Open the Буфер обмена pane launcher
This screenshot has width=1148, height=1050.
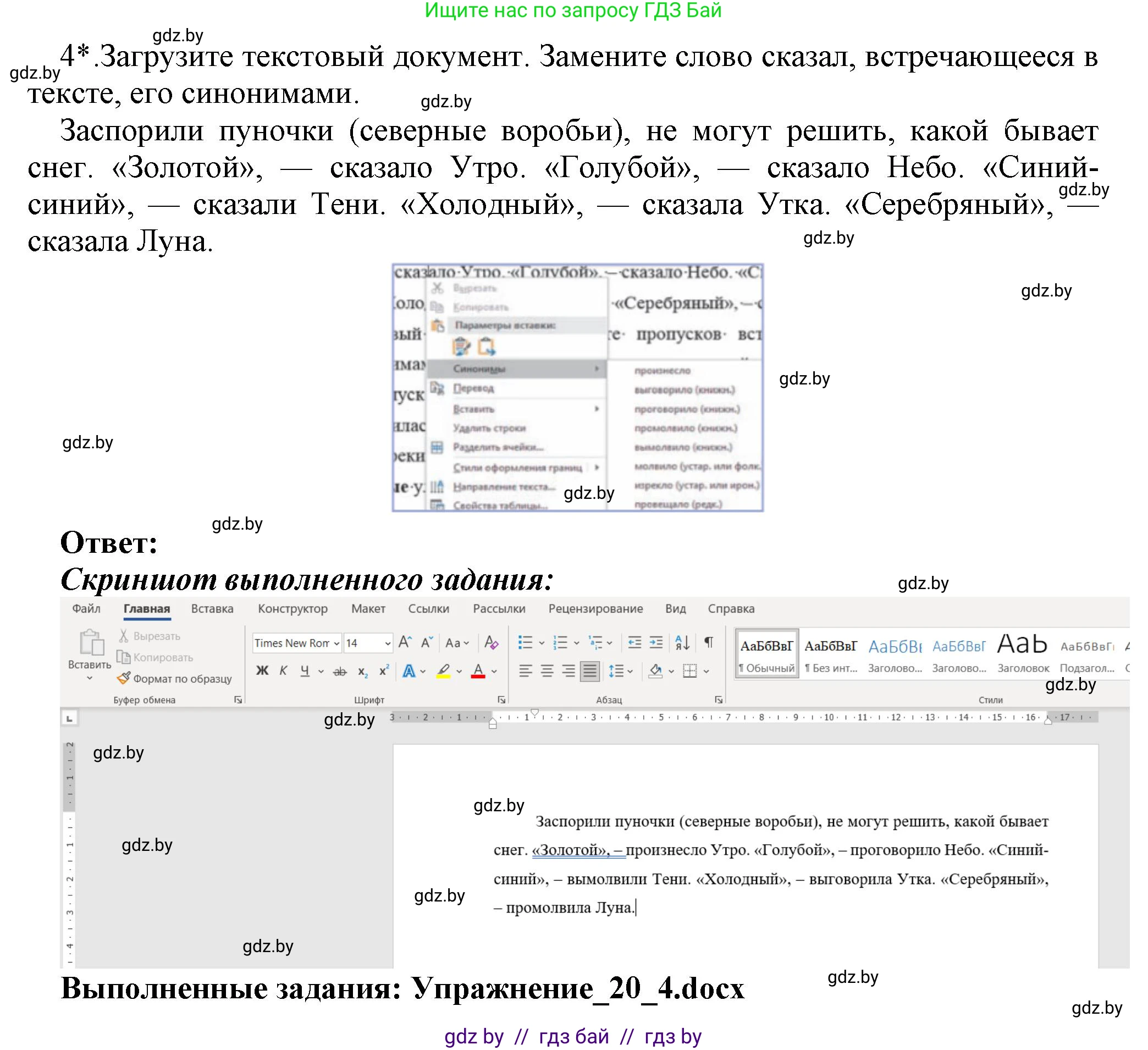point(238,700)
